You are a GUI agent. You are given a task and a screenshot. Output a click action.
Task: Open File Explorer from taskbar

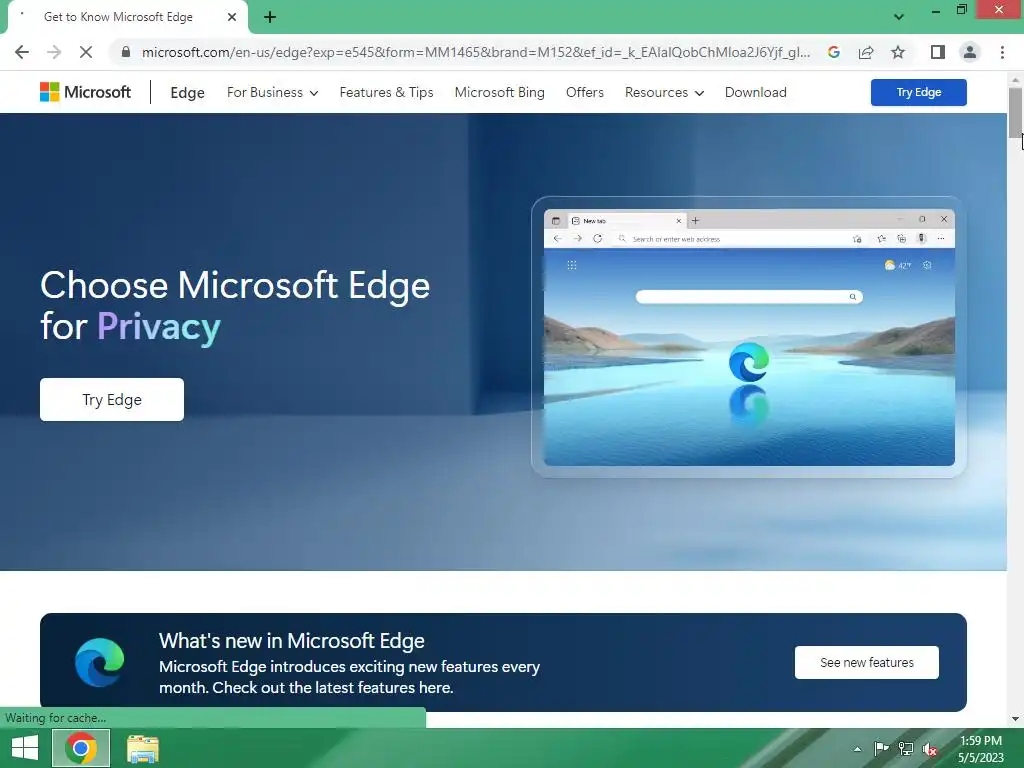(143, 748)
